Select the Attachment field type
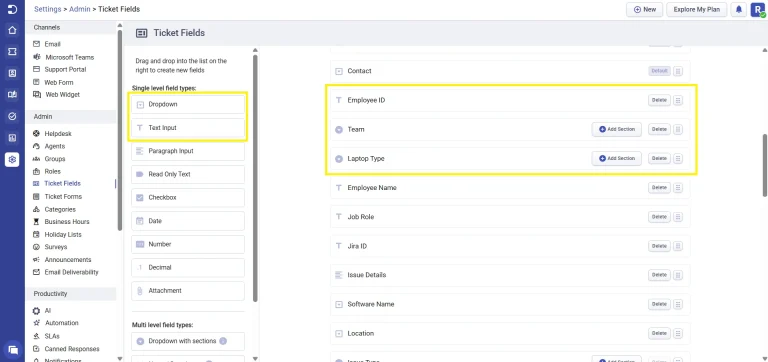 click(x=188, y=291)
